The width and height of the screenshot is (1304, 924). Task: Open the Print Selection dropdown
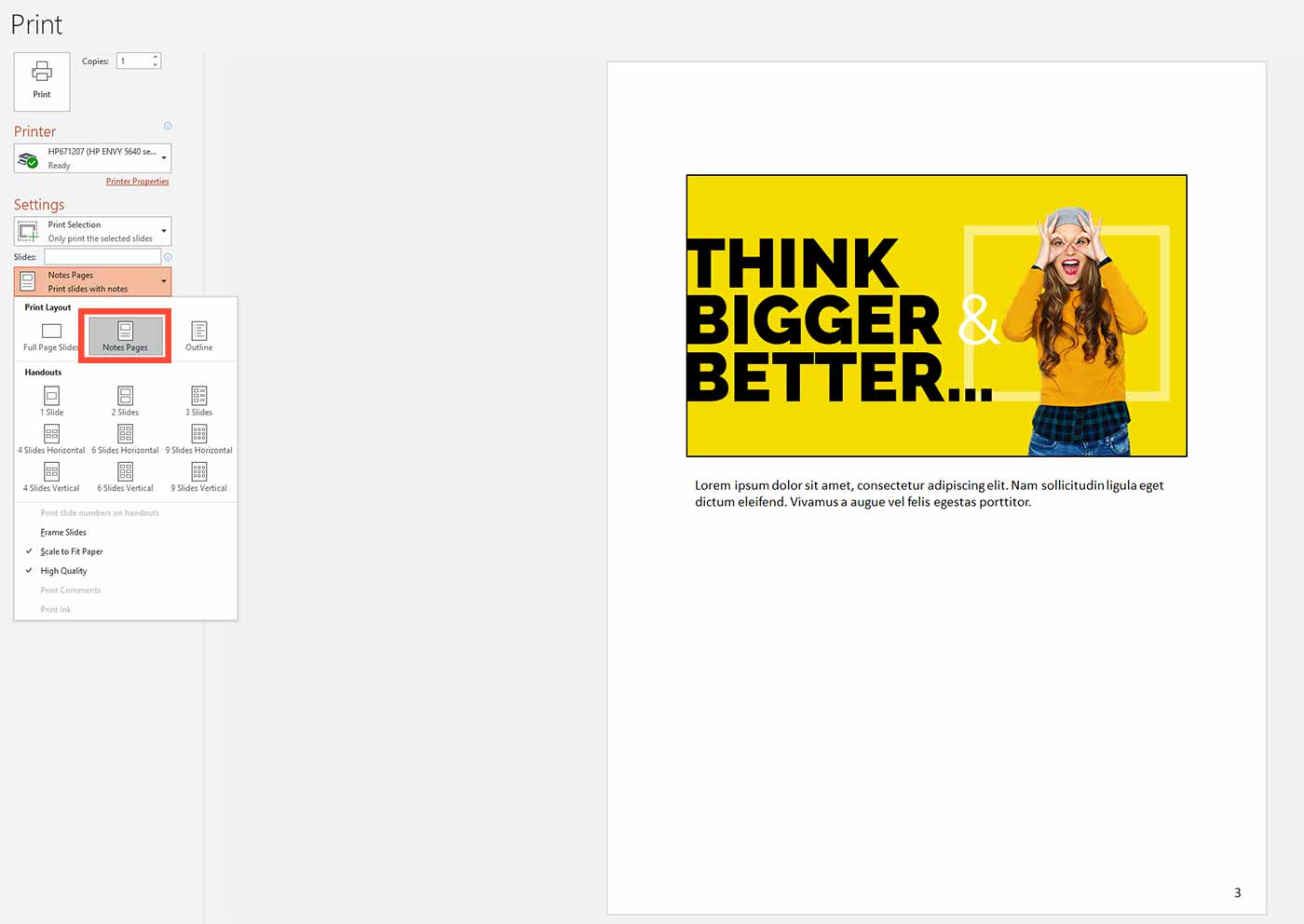[x=163, y=230]
